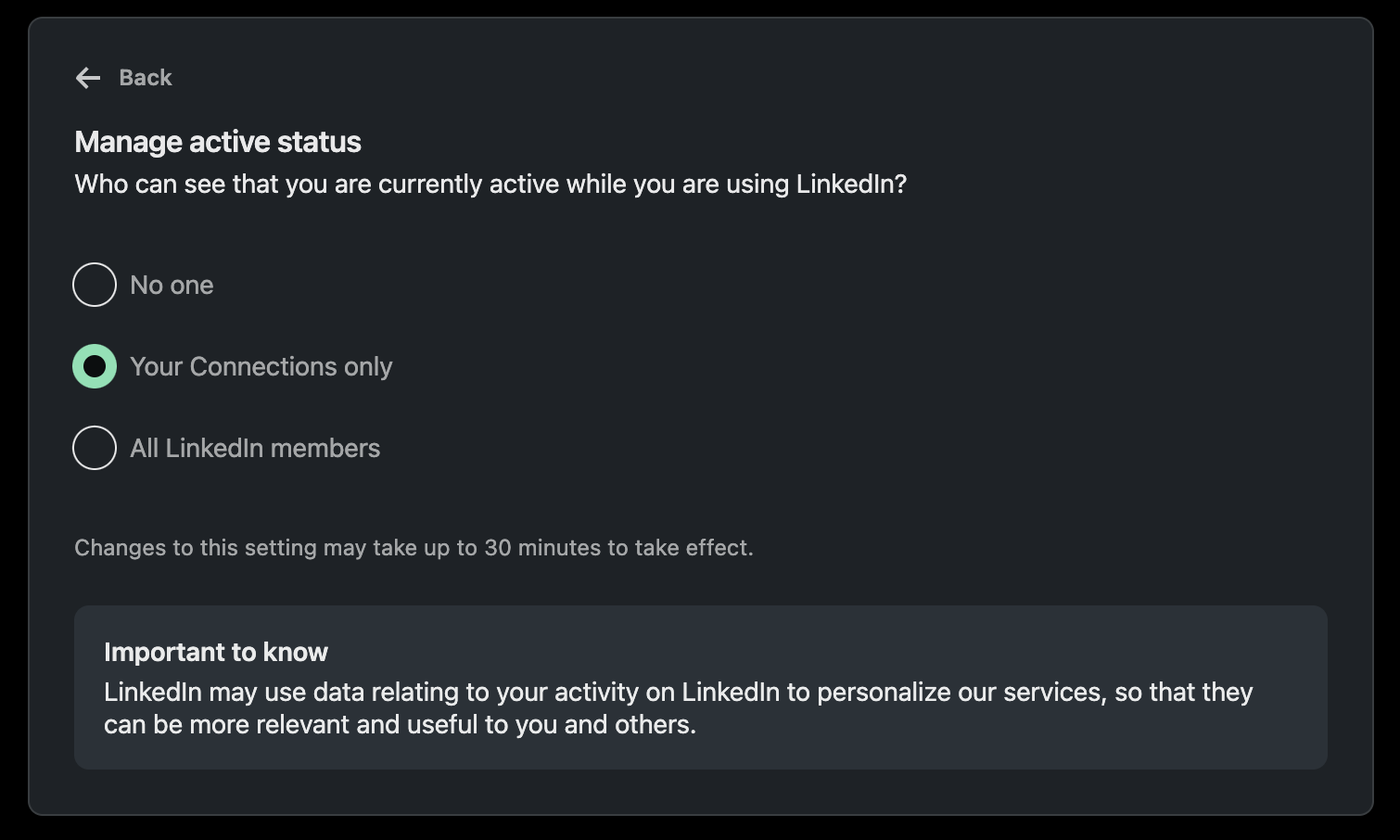Click the filled green radio indicator
Image resolution: width=1400 pixels, height=840 pixels.
click(x=94, y=366)
